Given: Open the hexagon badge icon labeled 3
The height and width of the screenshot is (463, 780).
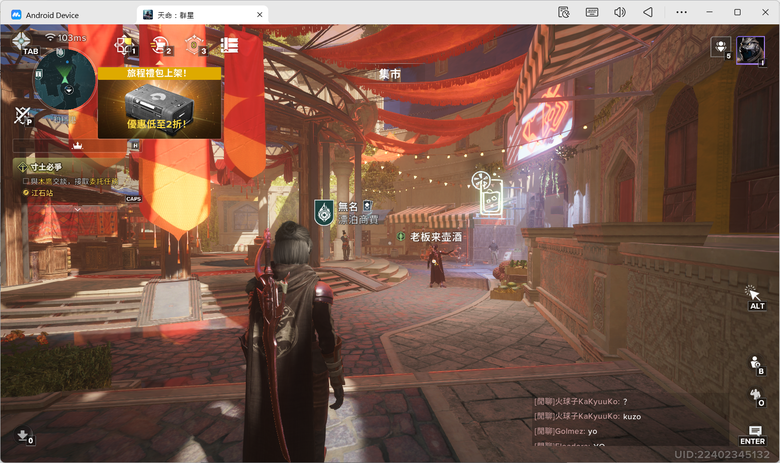Looking at the screenshot, I should 195,45.
